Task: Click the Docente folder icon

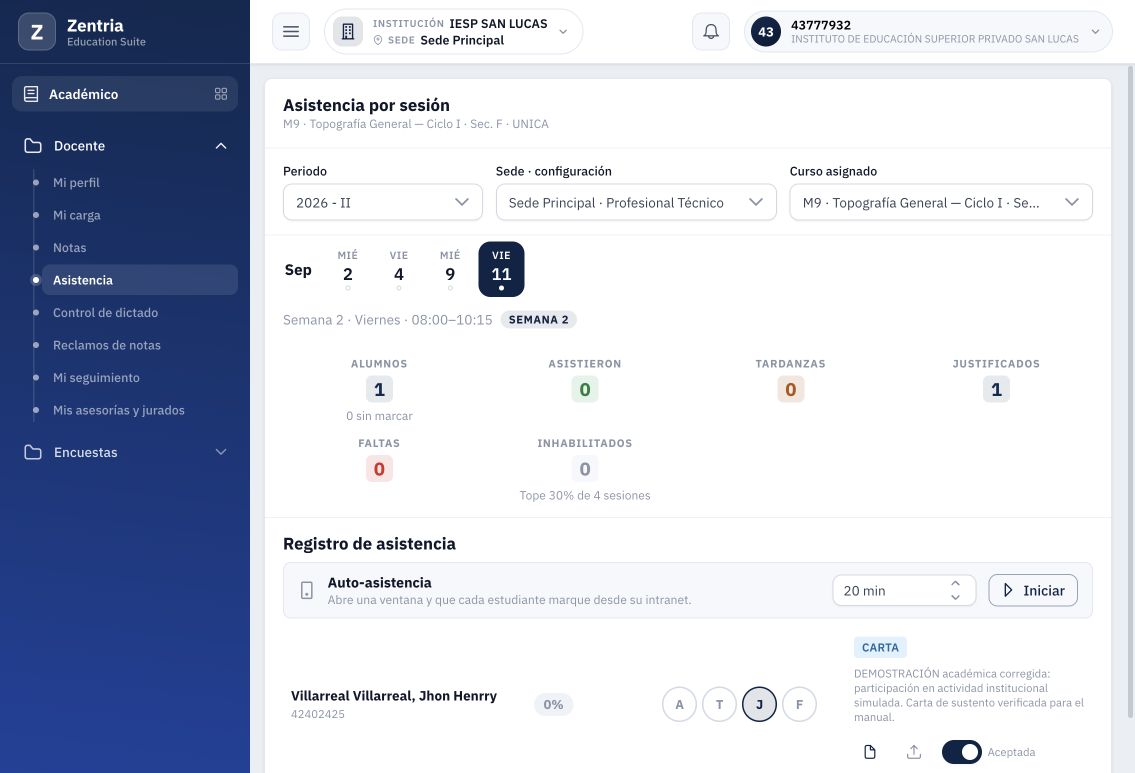Action: tap(33, 145)
